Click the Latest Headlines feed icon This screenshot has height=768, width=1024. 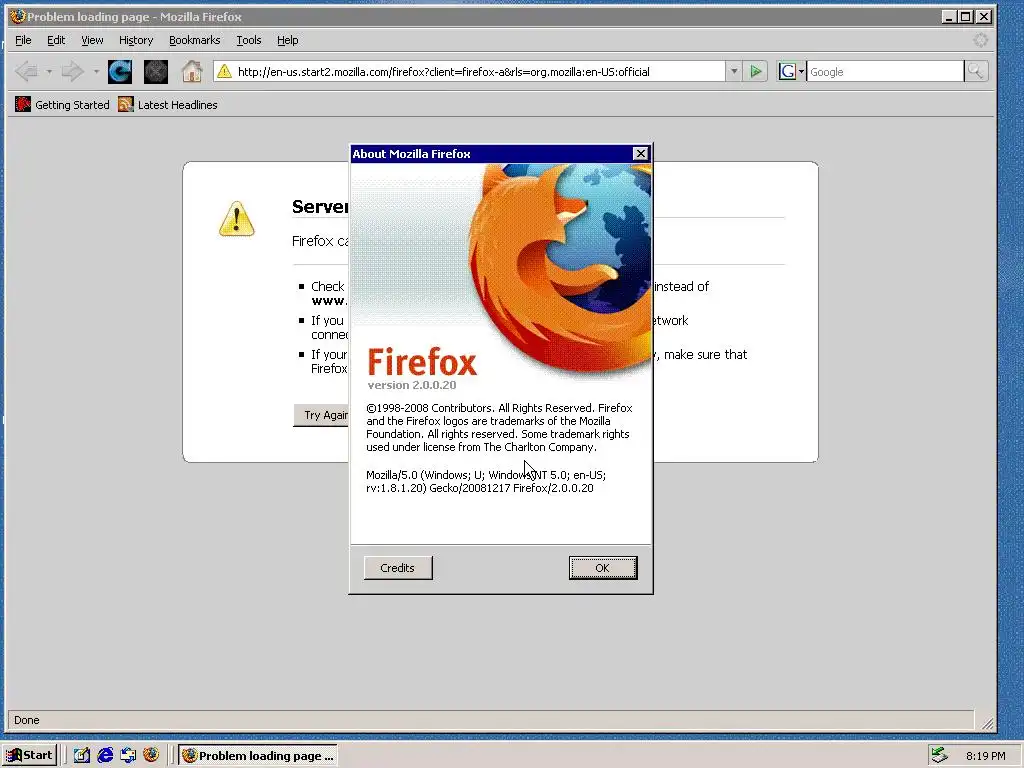tap(125, 104)
